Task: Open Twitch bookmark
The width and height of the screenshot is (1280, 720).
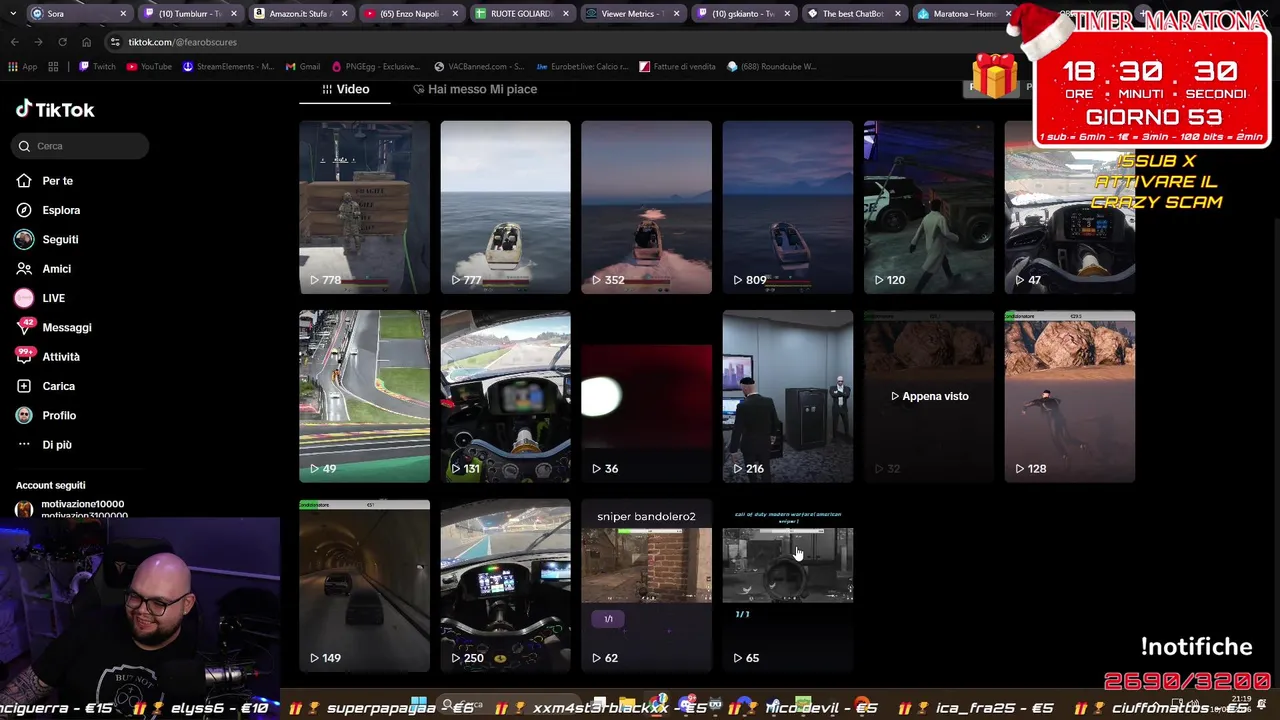Action: tap(97, 67)
